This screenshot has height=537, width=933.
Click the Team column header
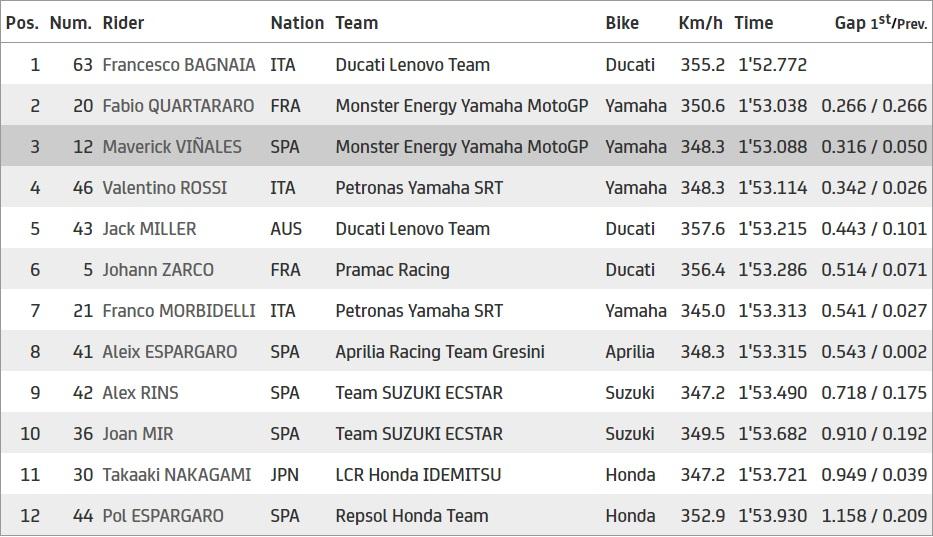356,22
